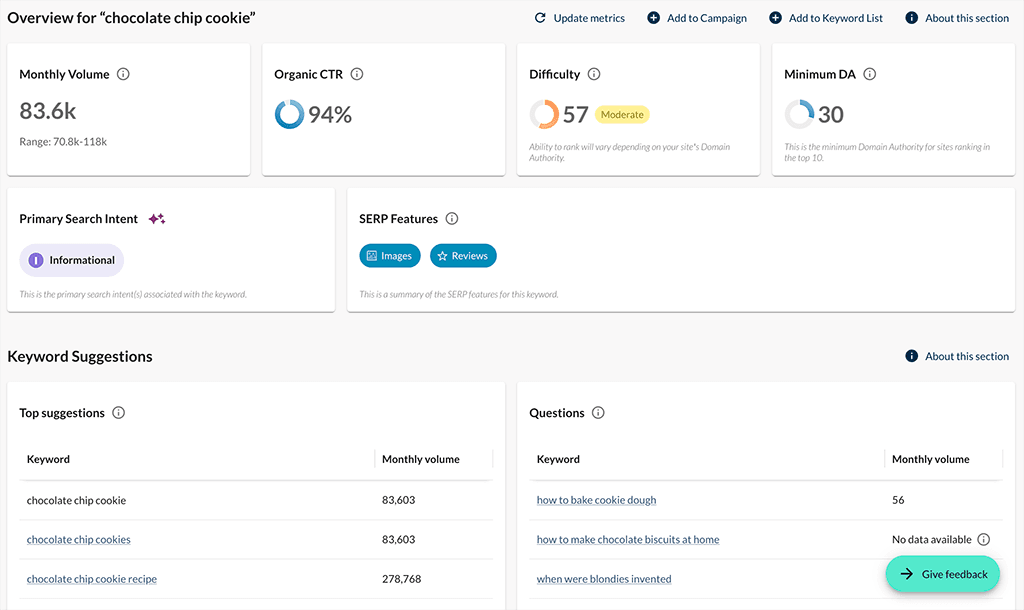Viewport: 1024px width, 610px height.
Task: Click the 278,768 monthly volume value
Action: pyautogui.click(x=402, y=579)
